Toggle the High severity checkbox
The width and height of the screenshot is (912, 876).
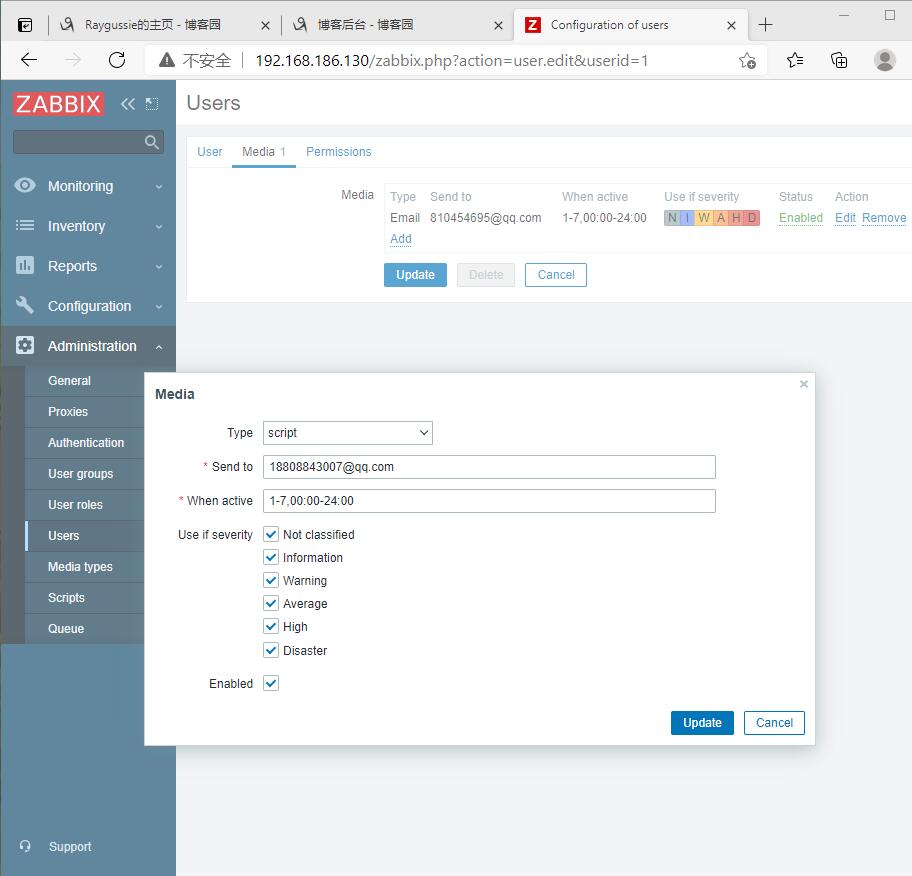point(271,626)
